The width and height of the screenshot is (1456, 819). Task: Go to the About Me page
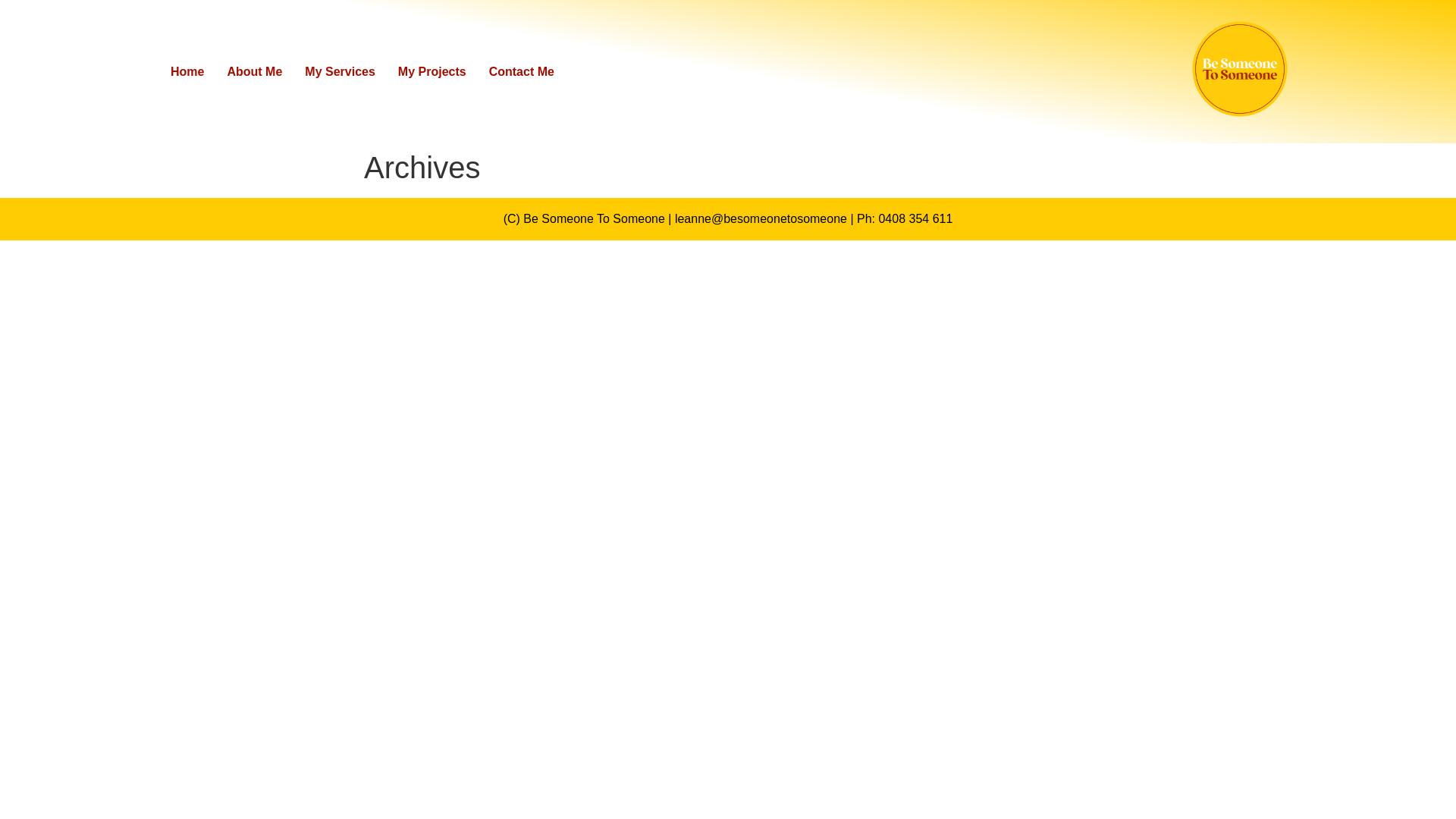[x=254, y=72]
